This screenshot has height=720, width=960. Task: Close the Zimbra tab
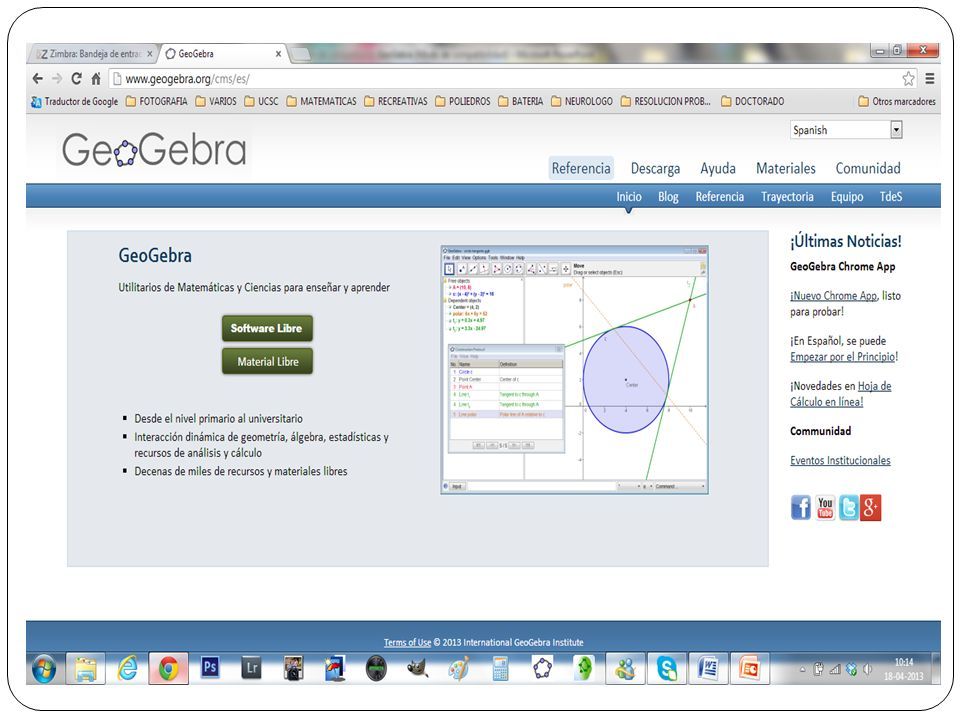(149, 54)
